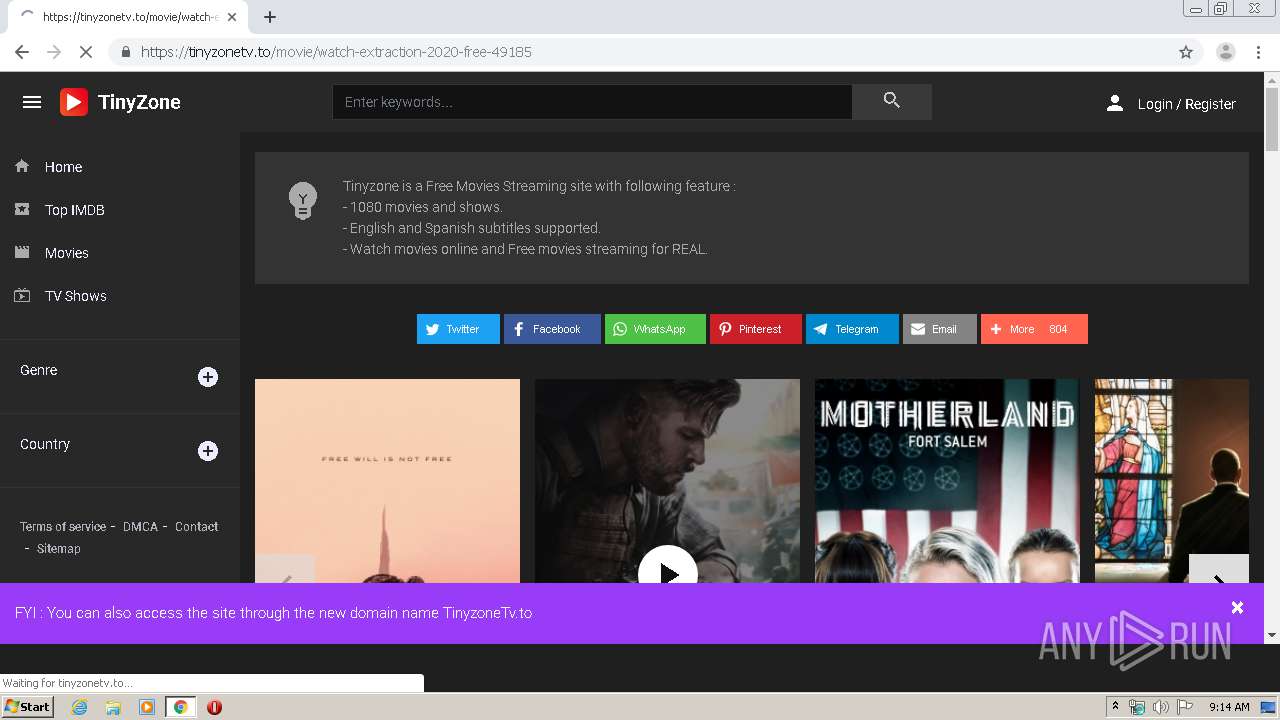This screenshot has height=720, width=1280.
Task: Expand the Genre list
Action: click(208, 377)
